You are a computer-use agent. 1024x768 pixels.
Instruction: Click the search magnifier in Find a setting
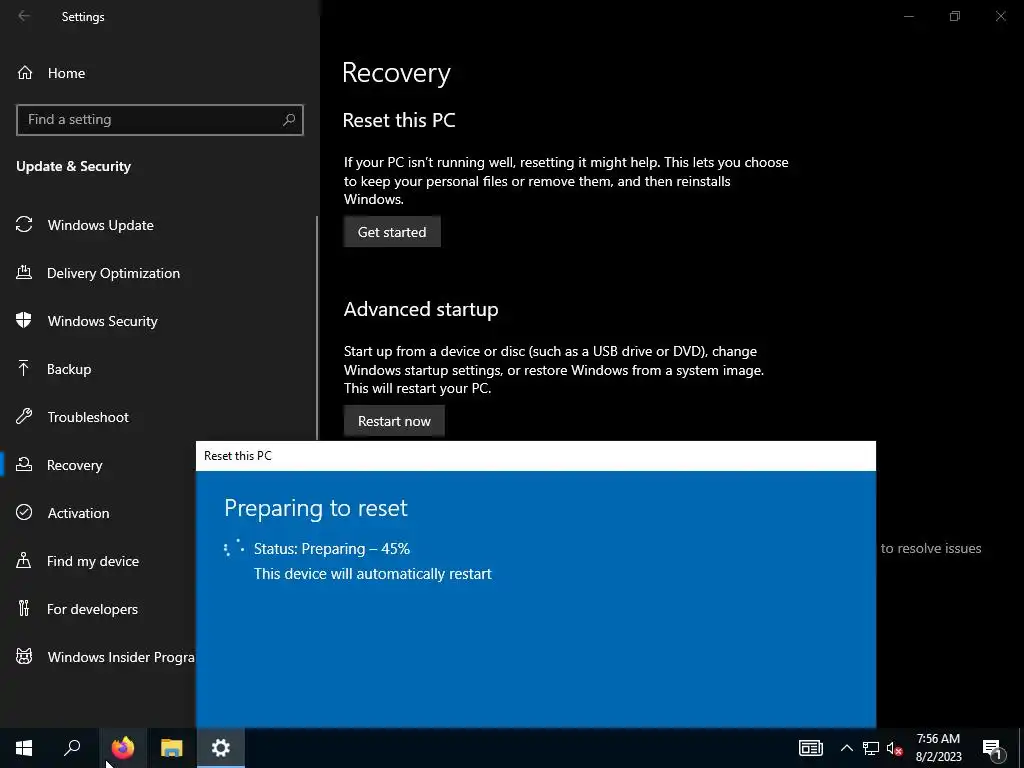[x=289, y=120]
